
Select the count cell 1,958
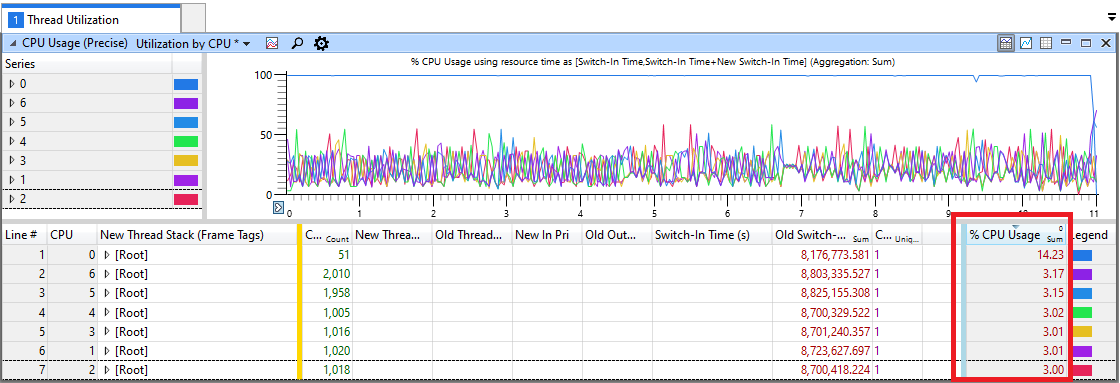coord(326,293)
